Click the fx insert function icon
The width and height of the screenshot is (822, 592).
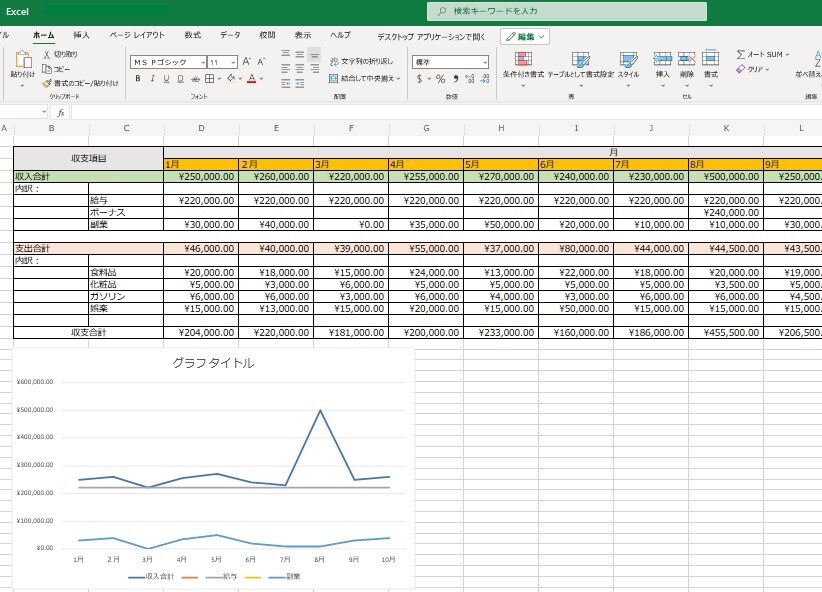(x=61, y=112)
